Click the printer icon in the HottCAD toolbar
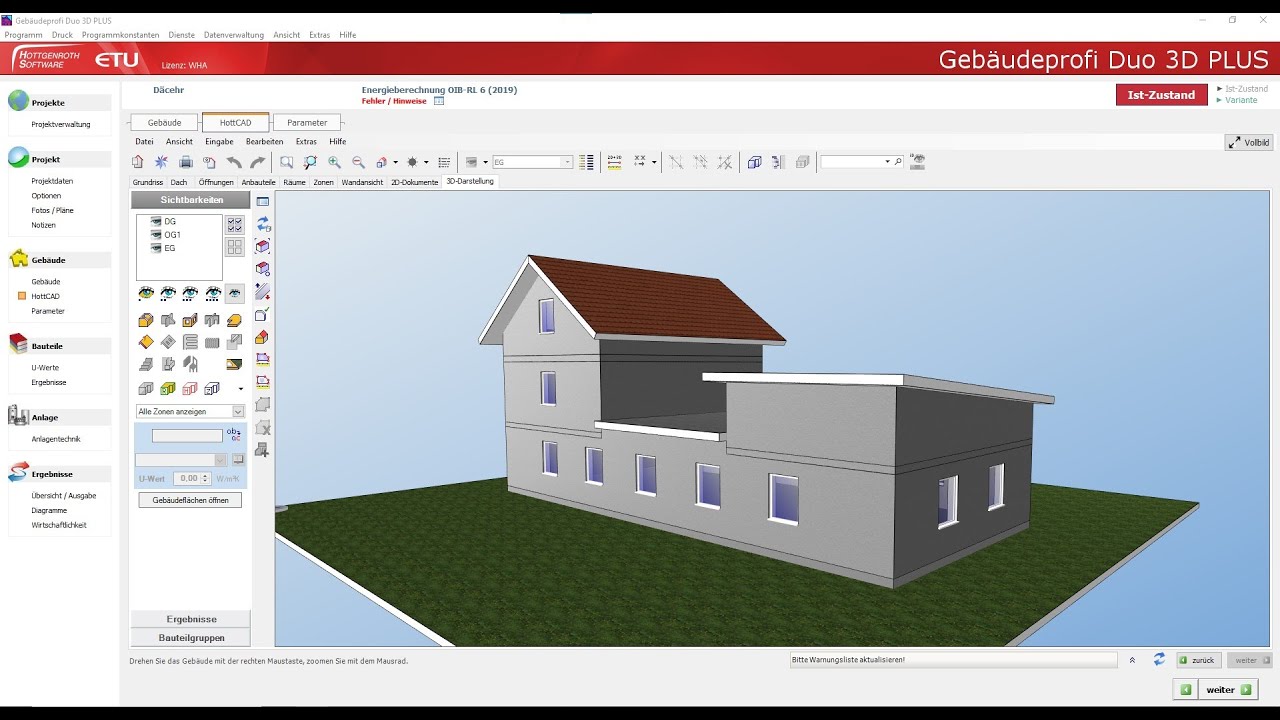1280x720 pixels. point(185,162)
